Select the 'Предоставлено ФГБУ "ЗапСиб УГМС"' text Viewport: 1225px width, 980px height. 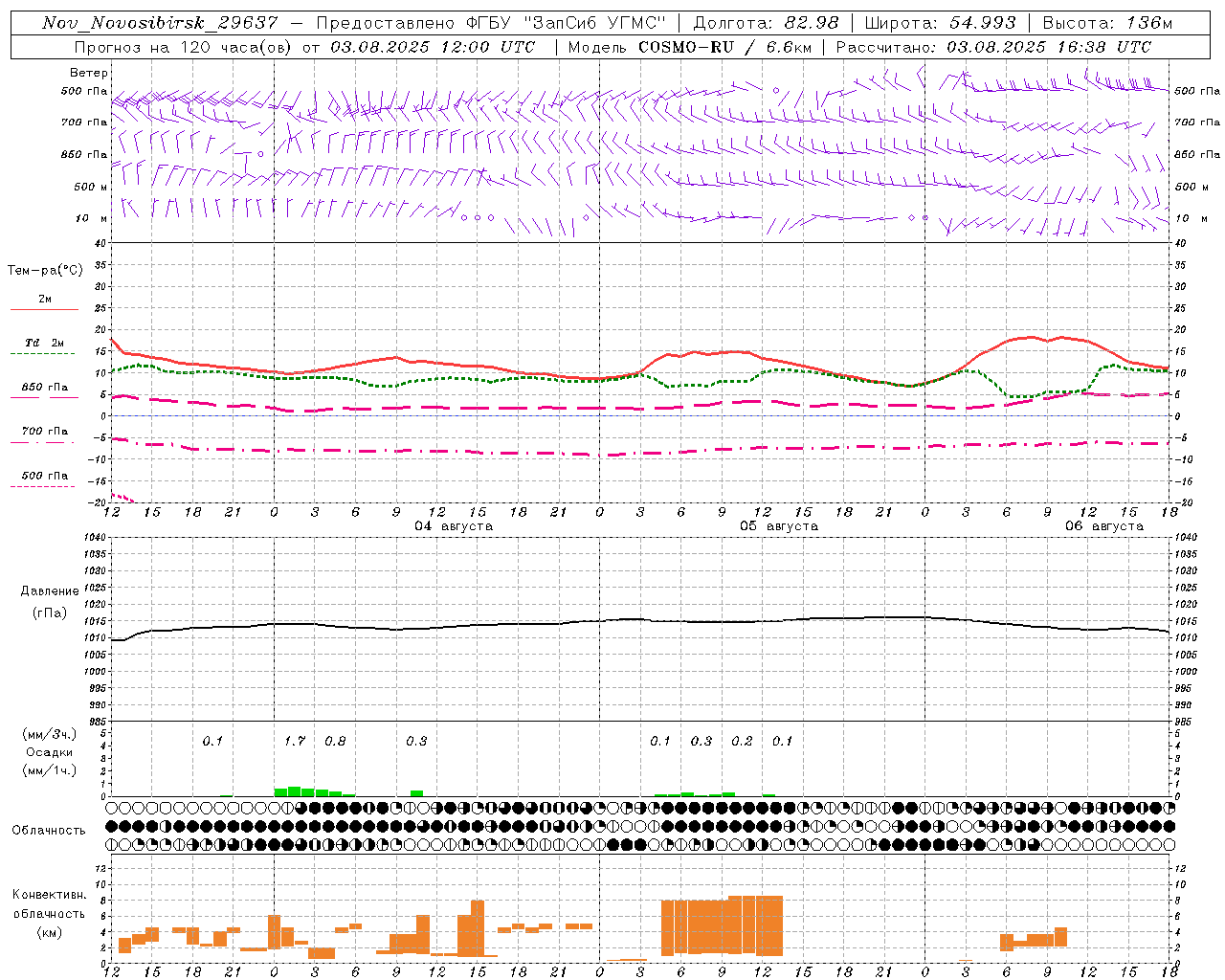pos(491,23)
